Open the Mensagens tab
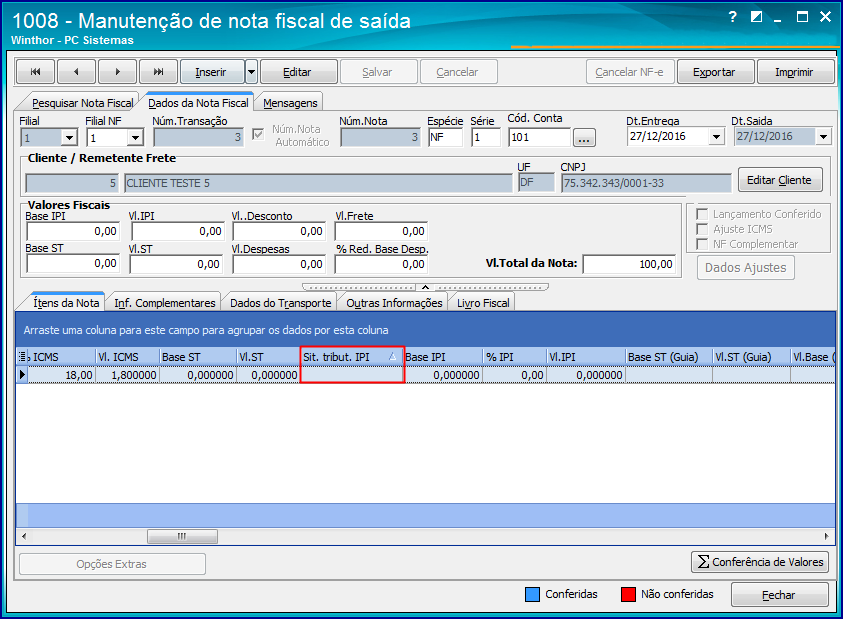 pyautogui.click(x=290, y=103)
